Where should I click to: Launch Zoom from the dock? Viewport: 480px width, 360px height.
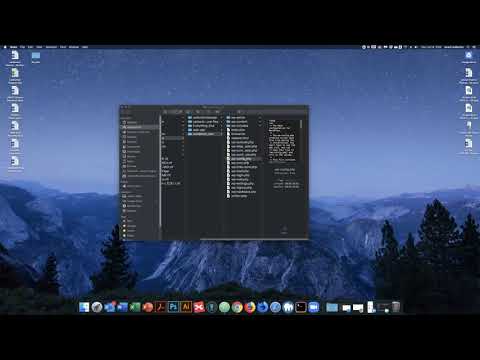tap(314, 307)
